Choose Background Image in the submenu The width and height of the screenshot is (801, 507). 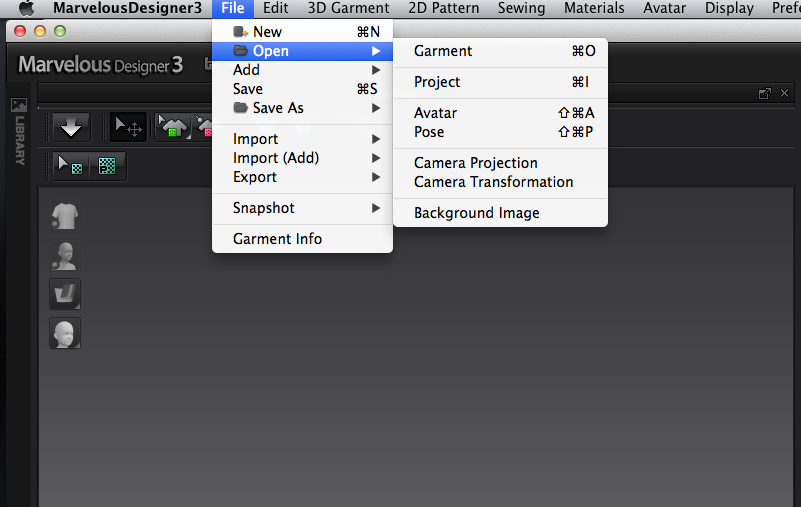[501, 213]
